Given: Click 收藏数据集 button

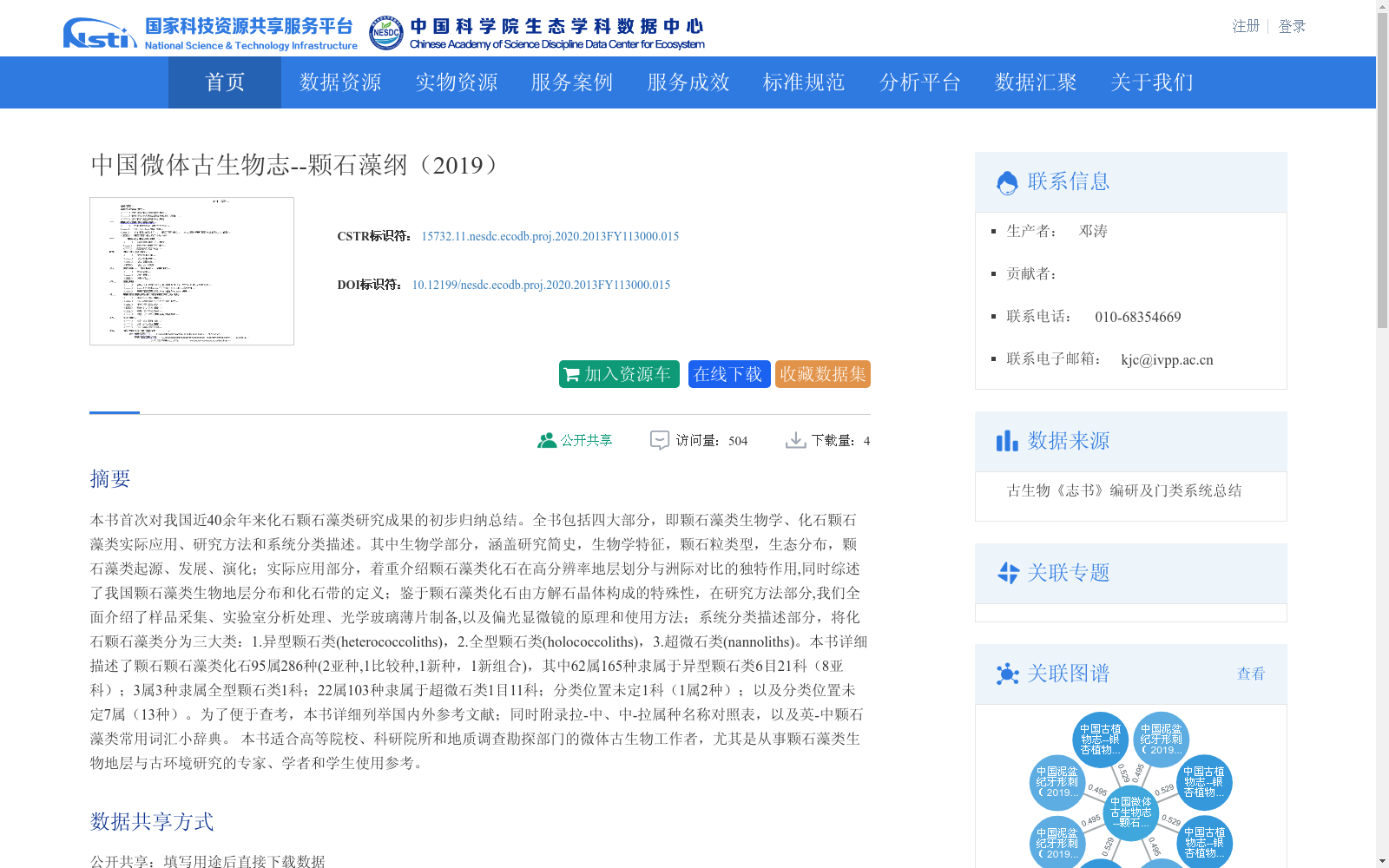Looking at the screenshot, I should point(823,374).
